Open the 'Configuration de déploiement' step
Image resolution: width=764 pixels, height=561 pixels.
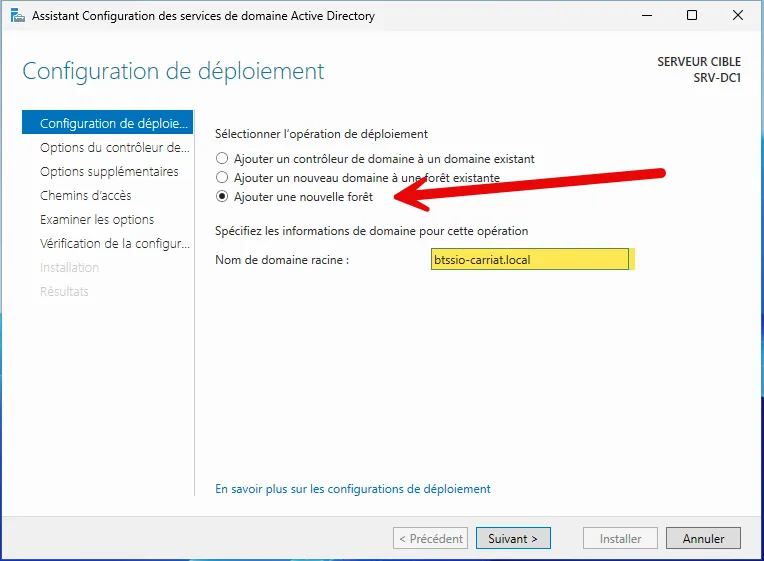point(113,124)
